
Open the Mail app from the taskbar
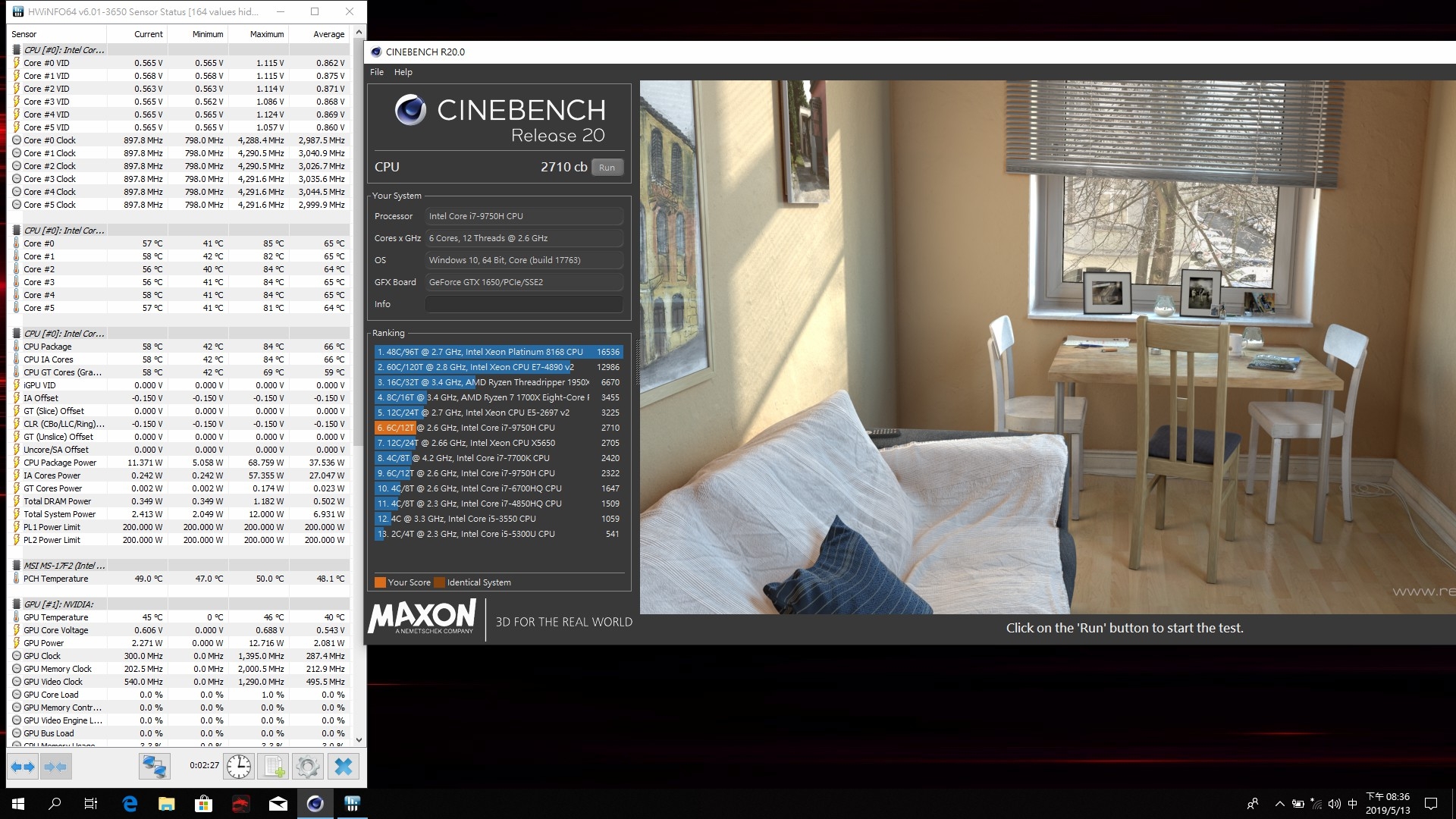click(278, 804)
